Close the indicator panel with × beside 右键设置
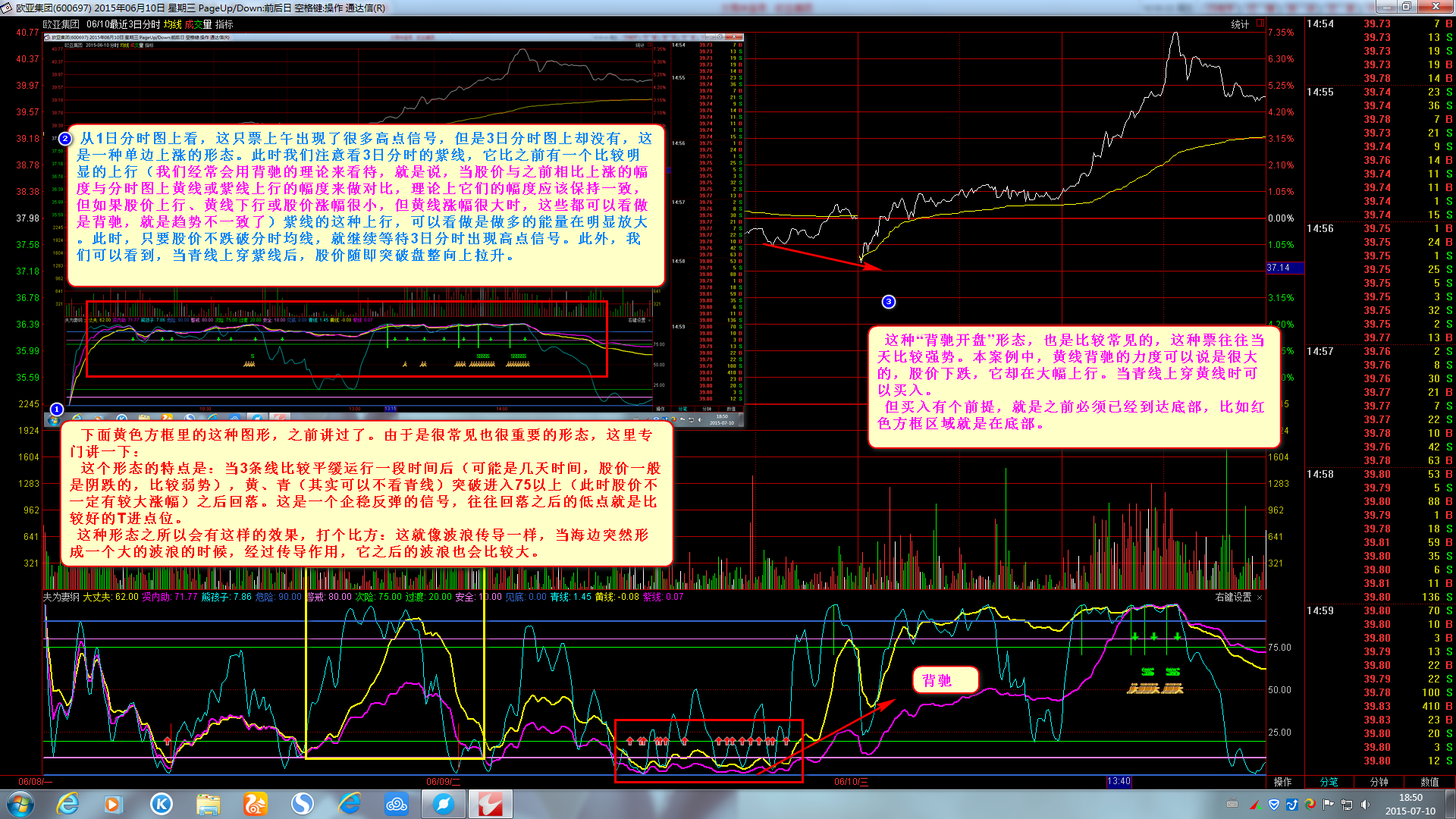 pyautogui.click(x=1260, y=598)
